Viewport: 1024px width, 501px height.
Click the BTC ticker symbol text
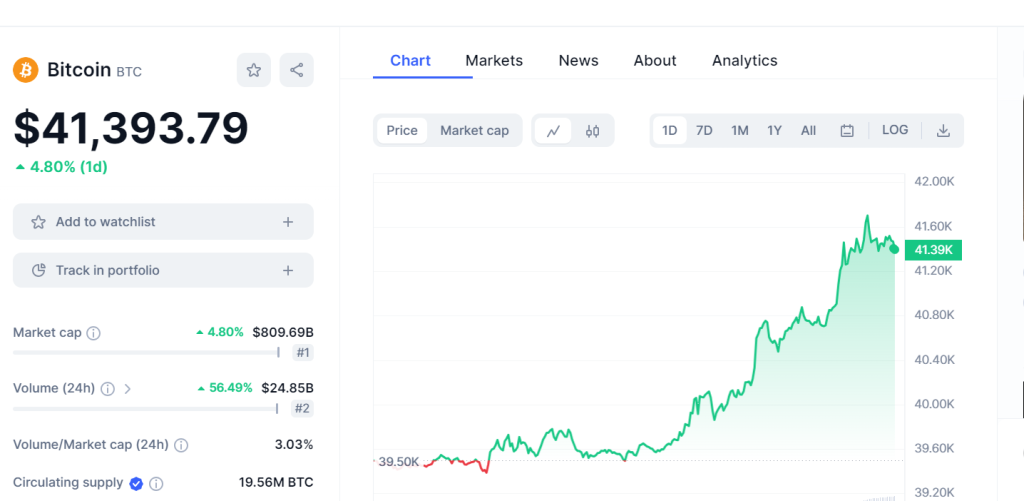click(x=129, y=72)
